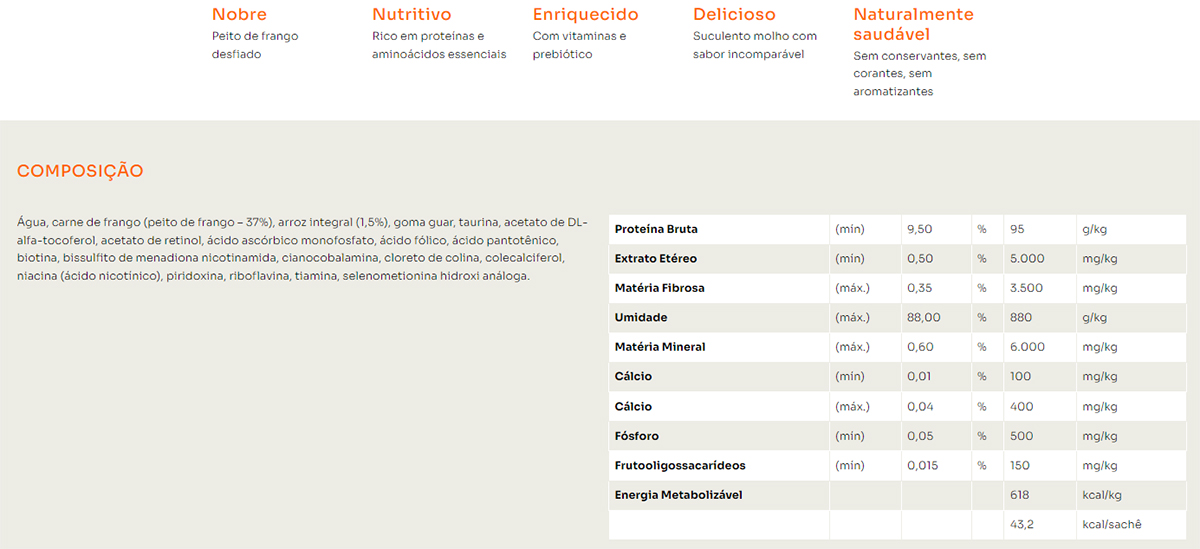This screenshot has height=549, width=1200.
Task: Select the Naturalmente saudável heading
Action: (913, 24)
